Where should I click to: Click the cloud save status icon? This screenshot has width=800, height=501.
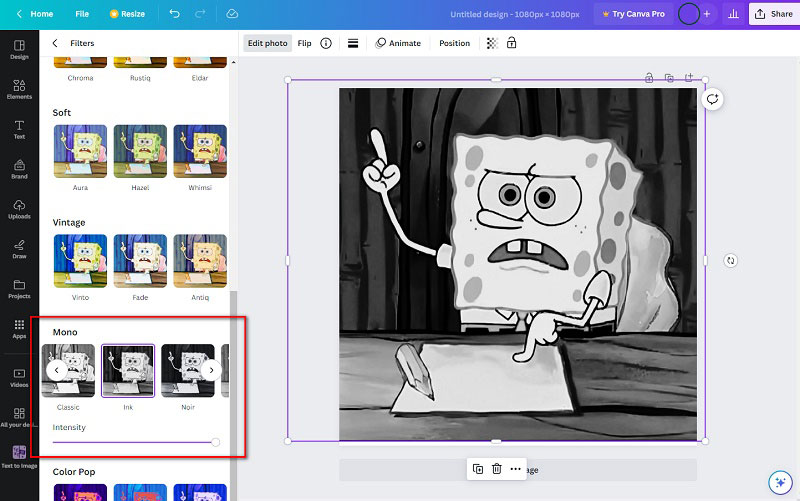(232, 14)
